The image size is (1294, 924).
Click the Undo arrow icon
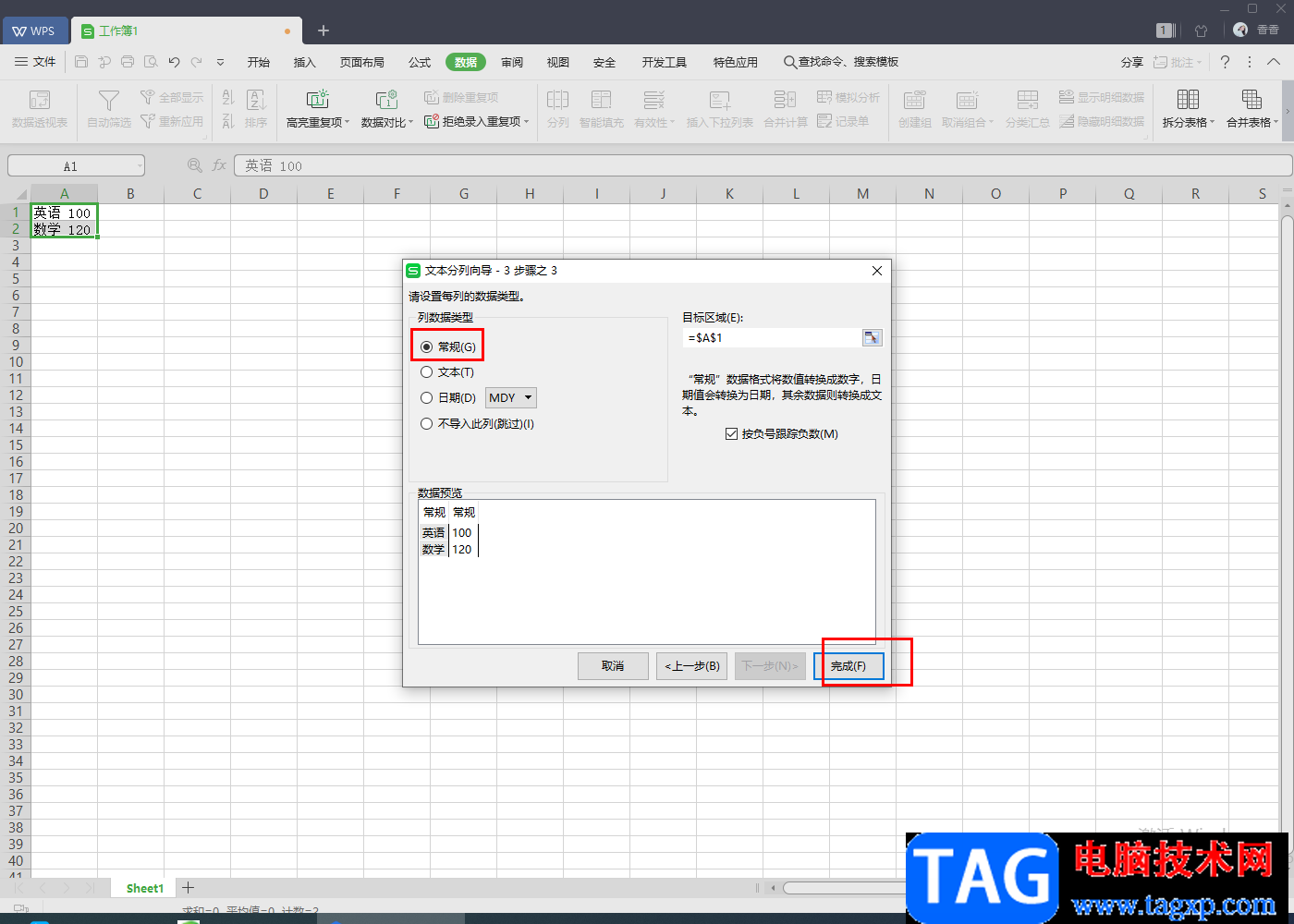[174, 62]
